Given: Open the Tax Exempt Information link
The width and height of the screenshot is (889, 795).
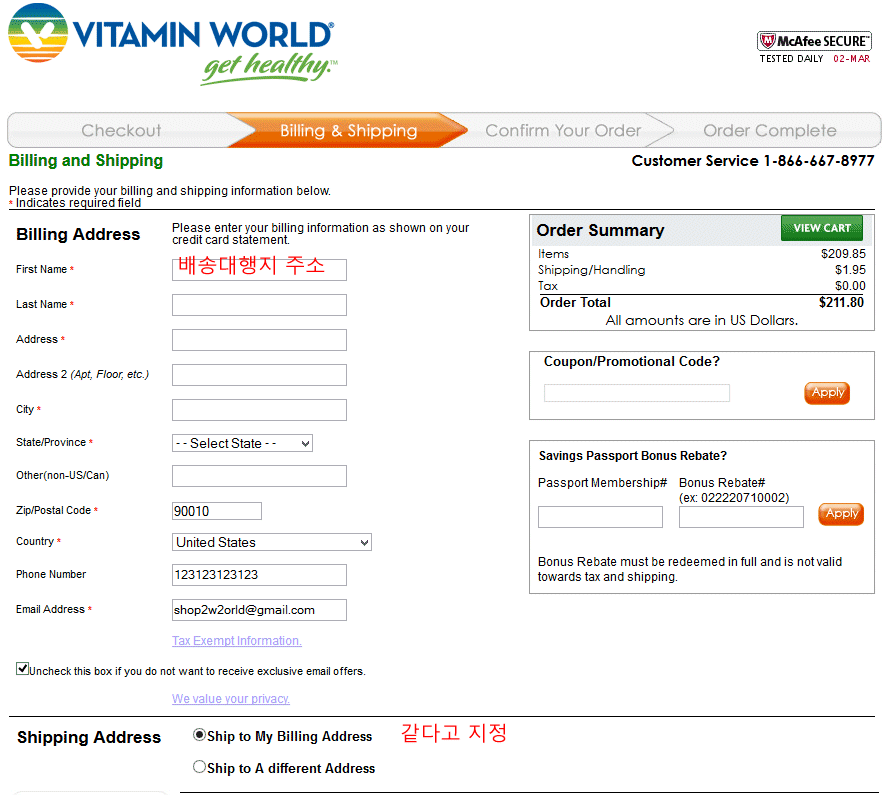Looking at the screenshot, I should tap(236, 641).
